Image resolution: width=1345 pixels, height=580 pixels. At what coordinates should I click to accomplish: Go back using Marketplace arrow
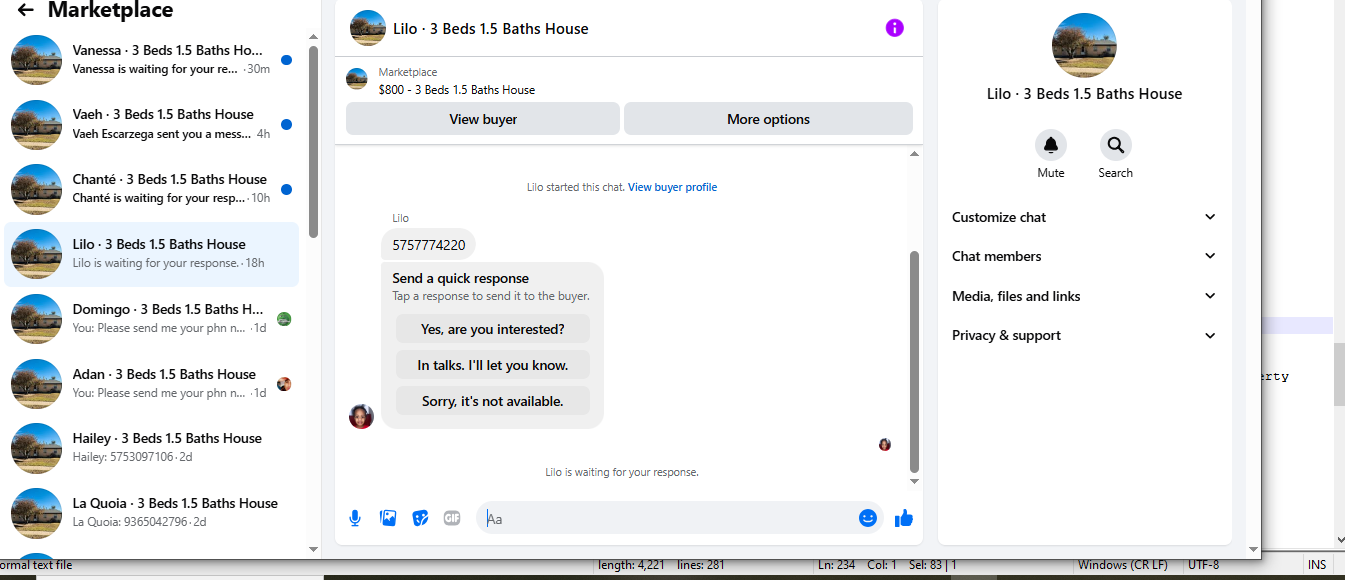pyautogui.click(x=26, y=11)
